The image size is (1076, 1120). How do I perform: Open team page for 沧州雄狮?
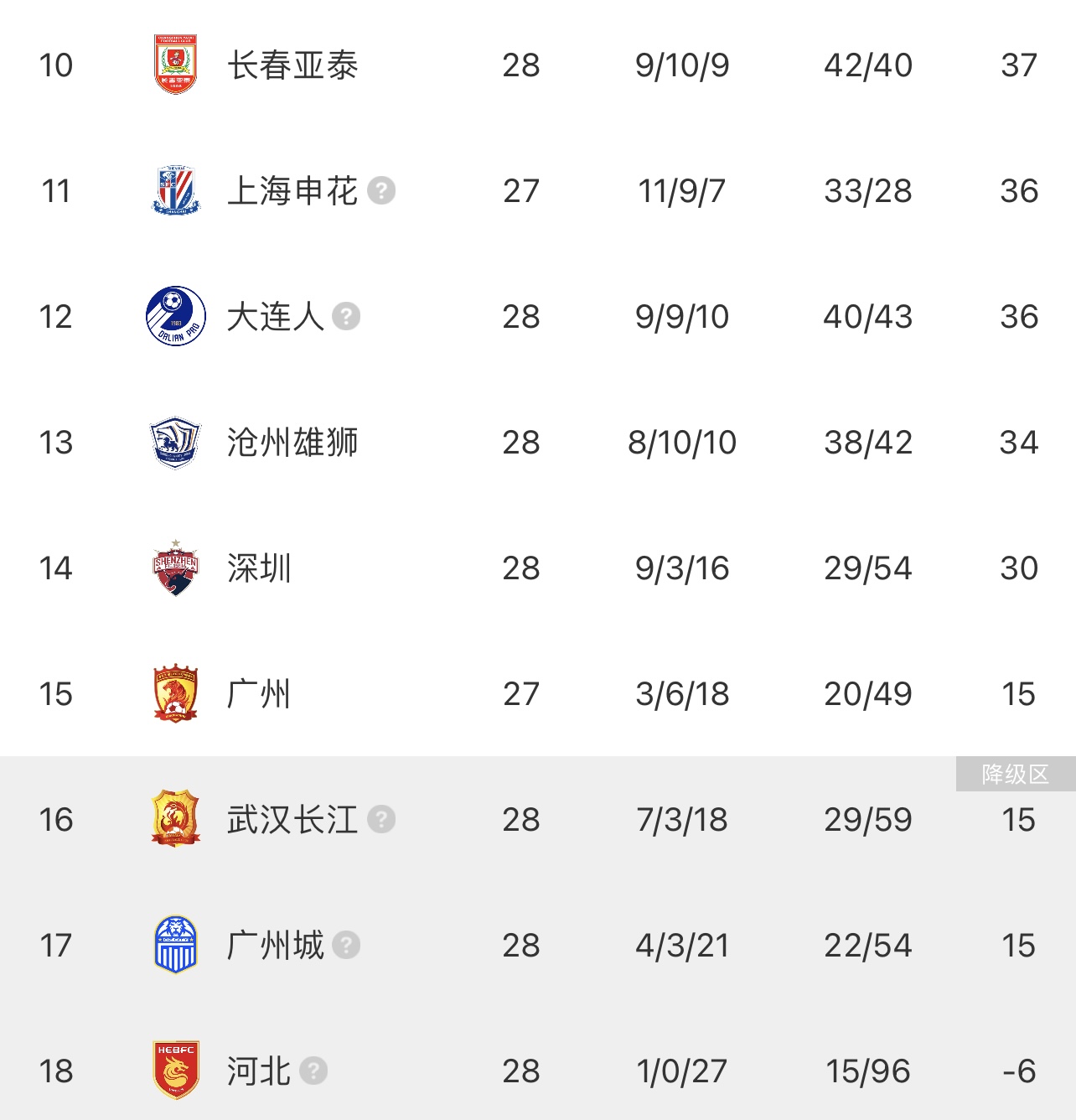click(292, 443)
